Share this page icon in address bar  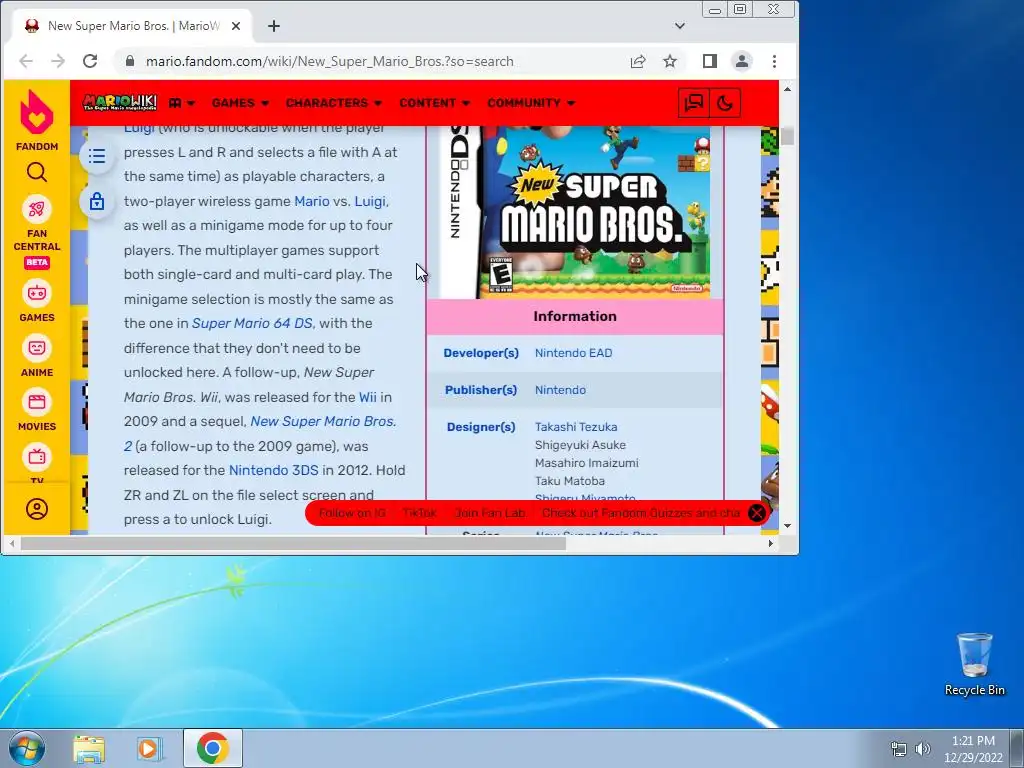638,61
